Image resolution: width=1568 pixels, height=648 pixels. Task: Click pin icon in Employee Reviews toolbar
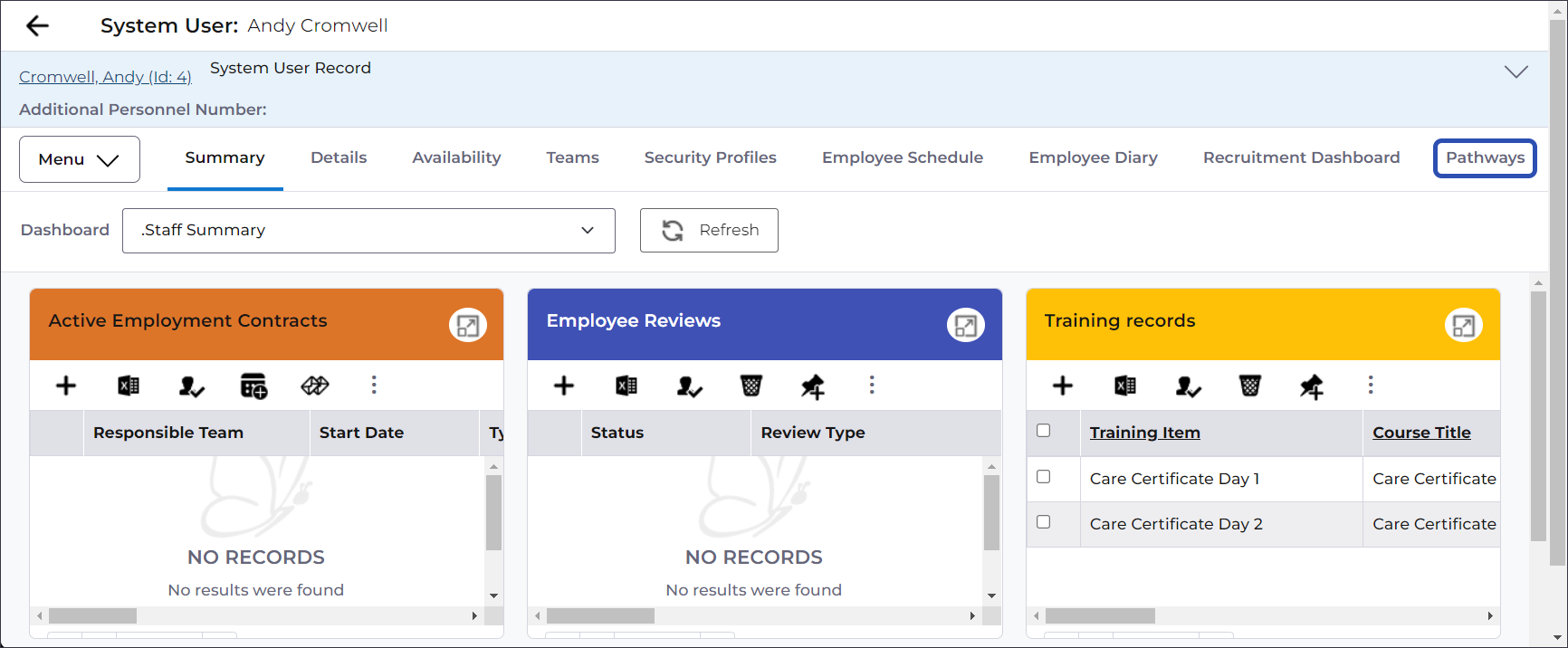pyautogui.click(x=813, y=386)
